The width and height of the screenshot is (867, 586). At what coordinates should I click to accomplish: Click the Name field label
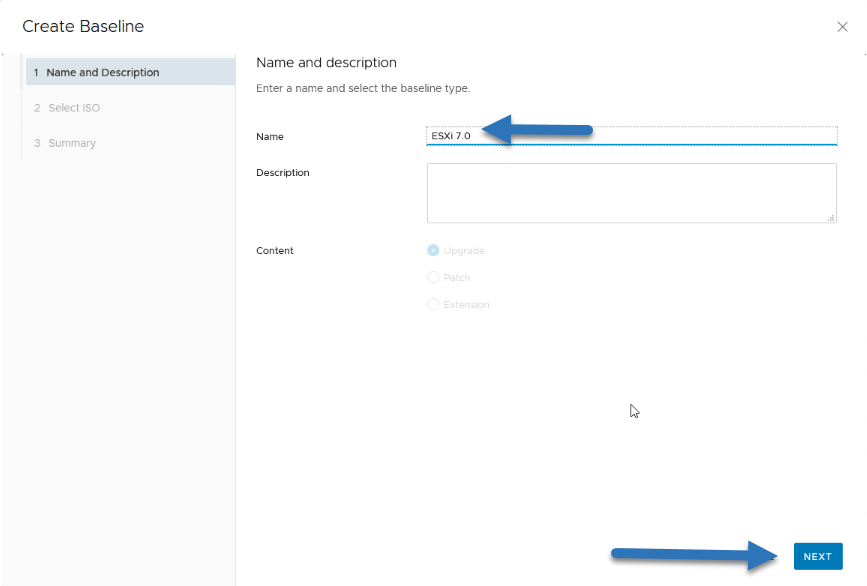click(270, 137)
